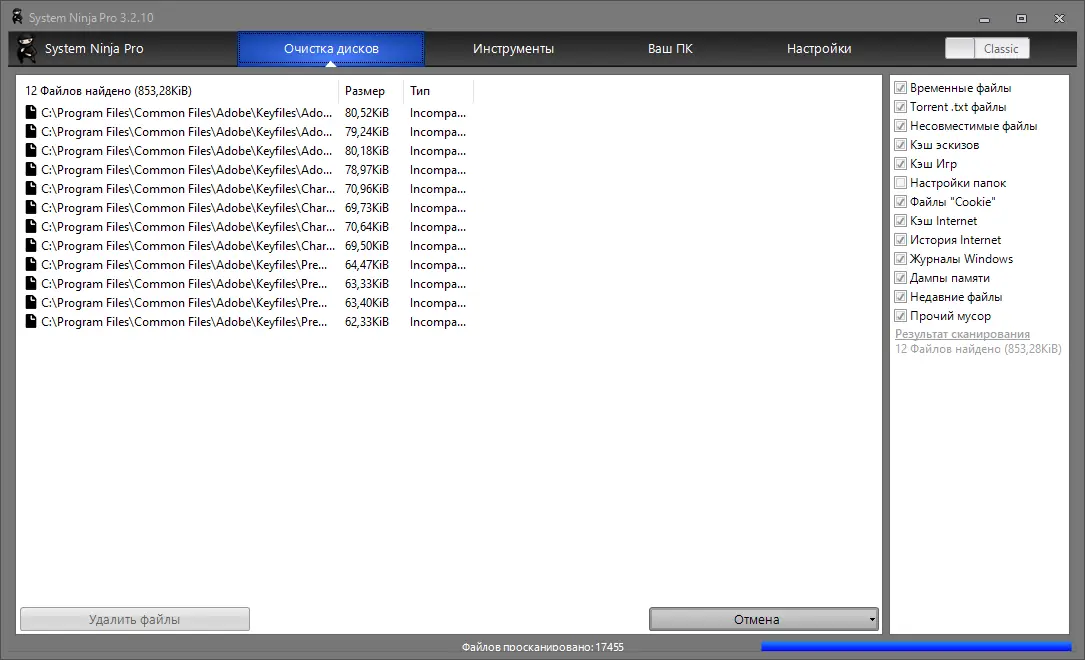This screenshot has width=1085, height=660.
Task: Maximize the System Ninja Pro window
Action: 1021,19
